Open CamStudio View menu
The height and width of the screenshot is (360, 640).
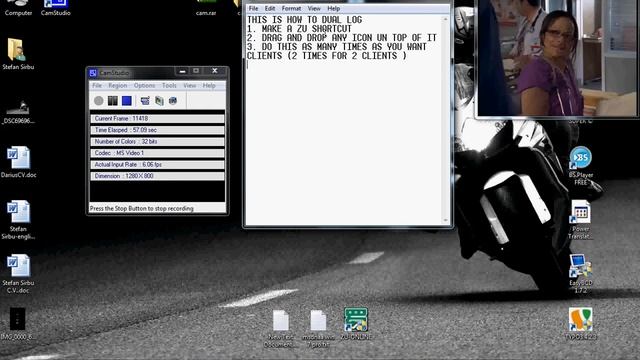189,85
